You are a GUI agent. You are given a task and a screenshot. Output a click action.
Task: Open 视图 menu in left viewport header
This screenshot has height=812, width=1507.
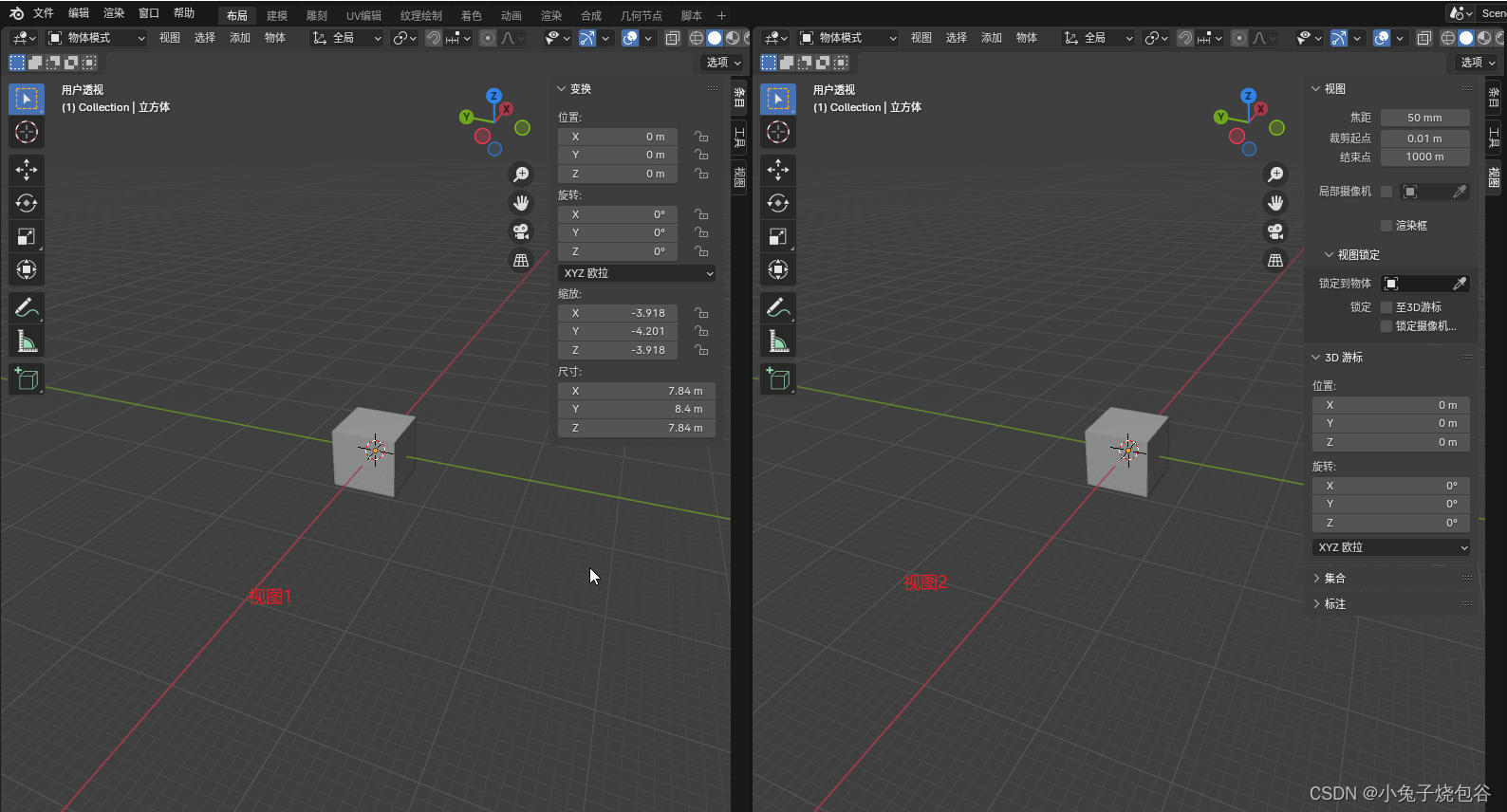tap(170, 38)
